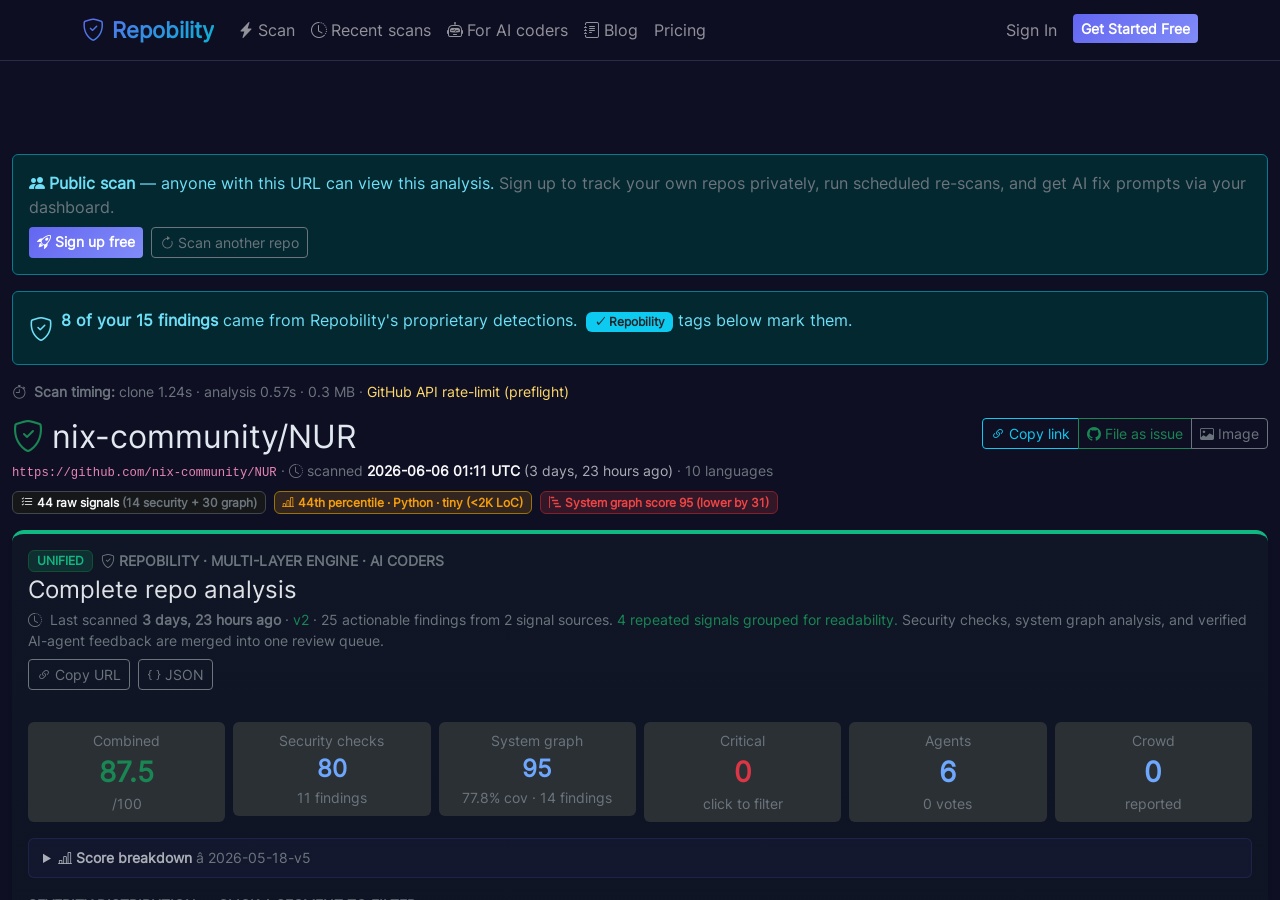
Task: Open the Repobility home link text
Action: pos(163,30)
